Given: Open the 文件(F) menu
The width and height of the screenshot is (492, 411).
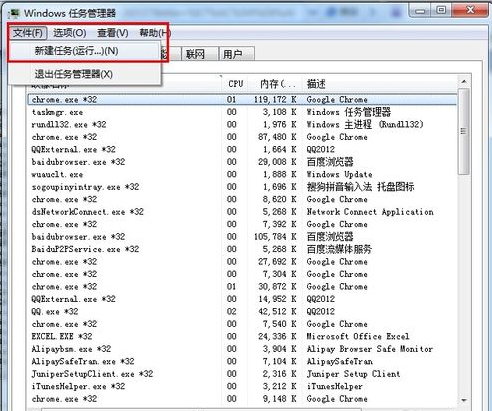Looking at the screenshot, I should coord(28,33).
